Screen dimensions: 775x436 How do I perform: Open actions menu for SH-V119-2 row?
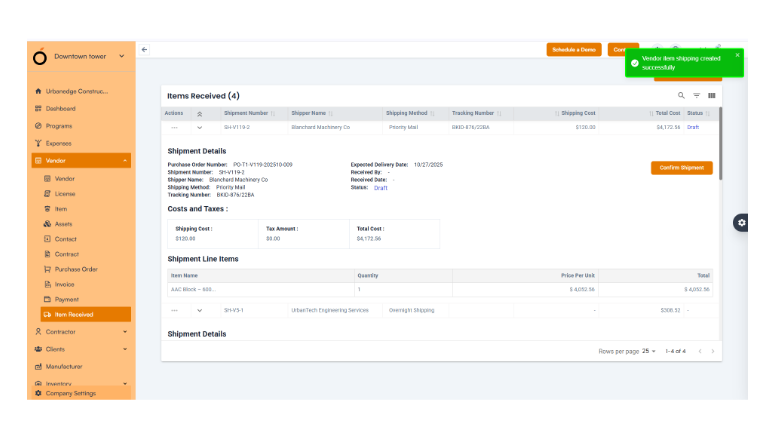(175, 128)
